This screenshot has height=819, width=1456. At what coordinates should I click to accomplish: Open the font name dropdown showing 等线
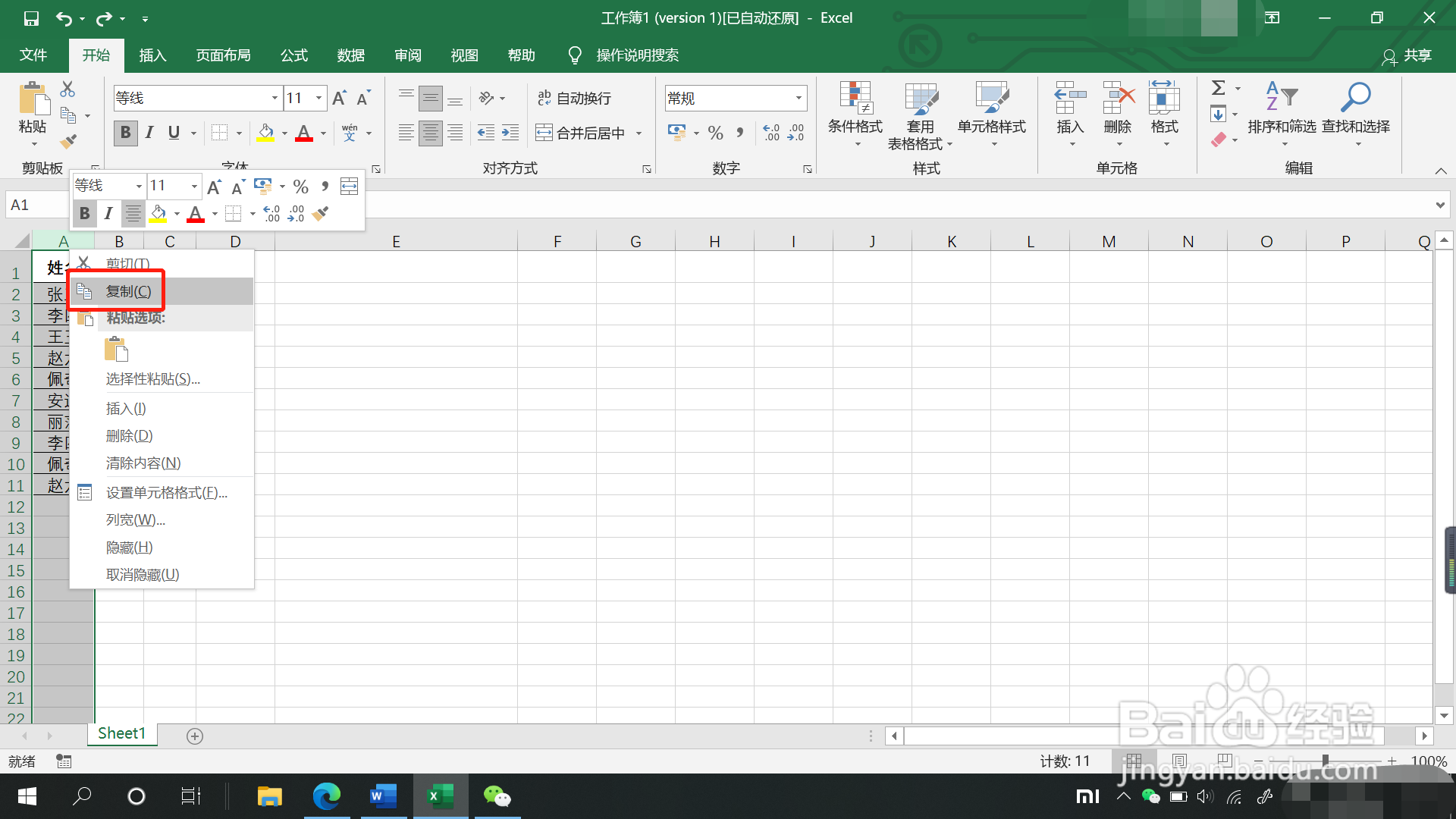click(274, 98)
